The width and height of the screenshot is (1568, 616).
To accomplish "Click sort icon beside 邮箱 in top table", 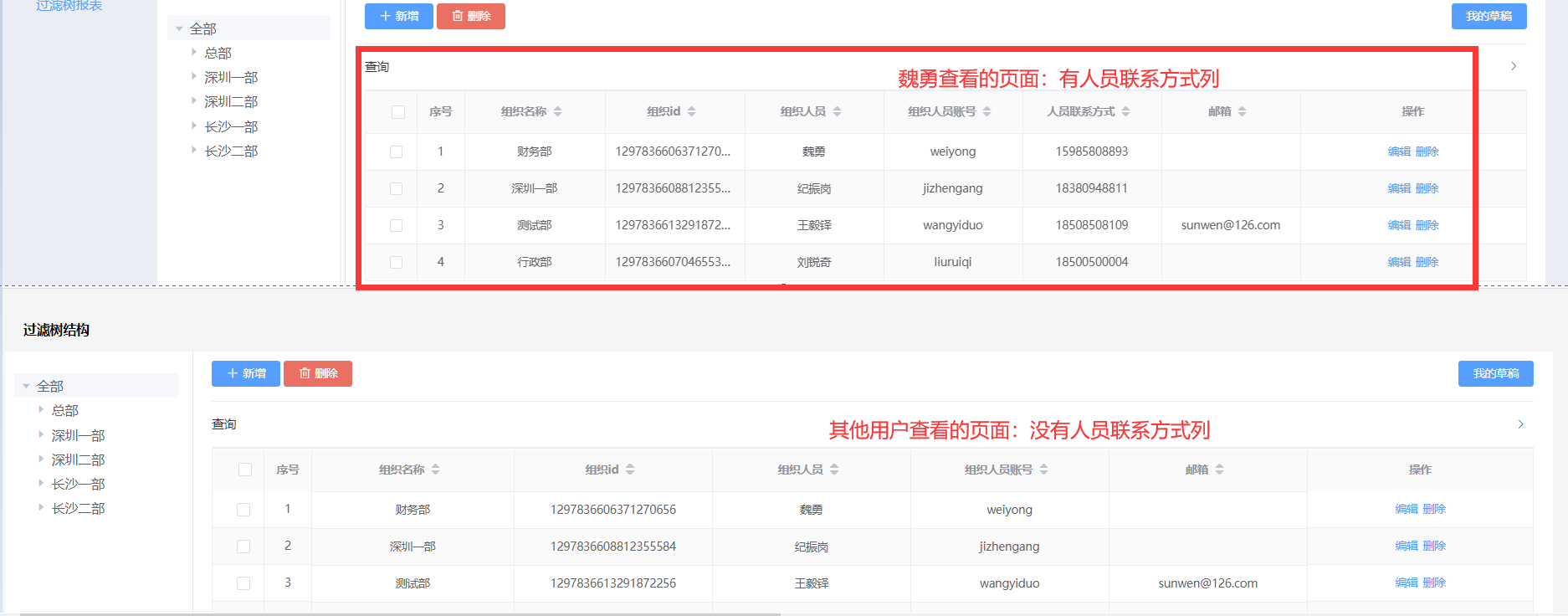I will click(x=1243, y=111).
